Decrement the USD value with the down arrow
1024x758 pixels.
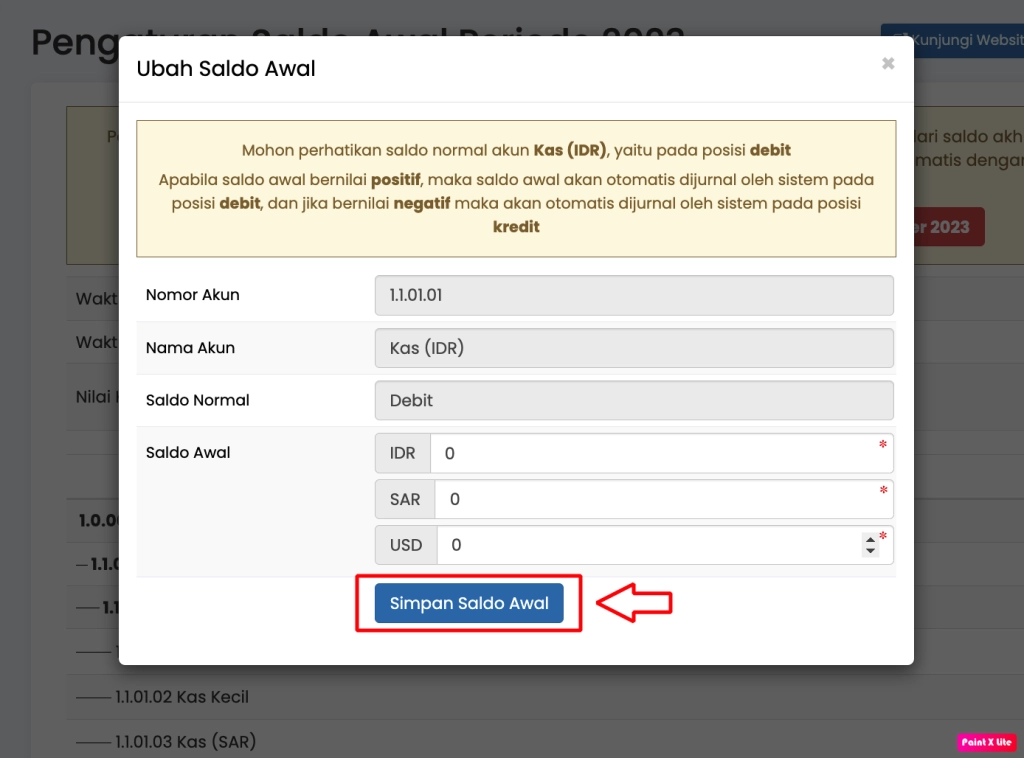(872, 550)
